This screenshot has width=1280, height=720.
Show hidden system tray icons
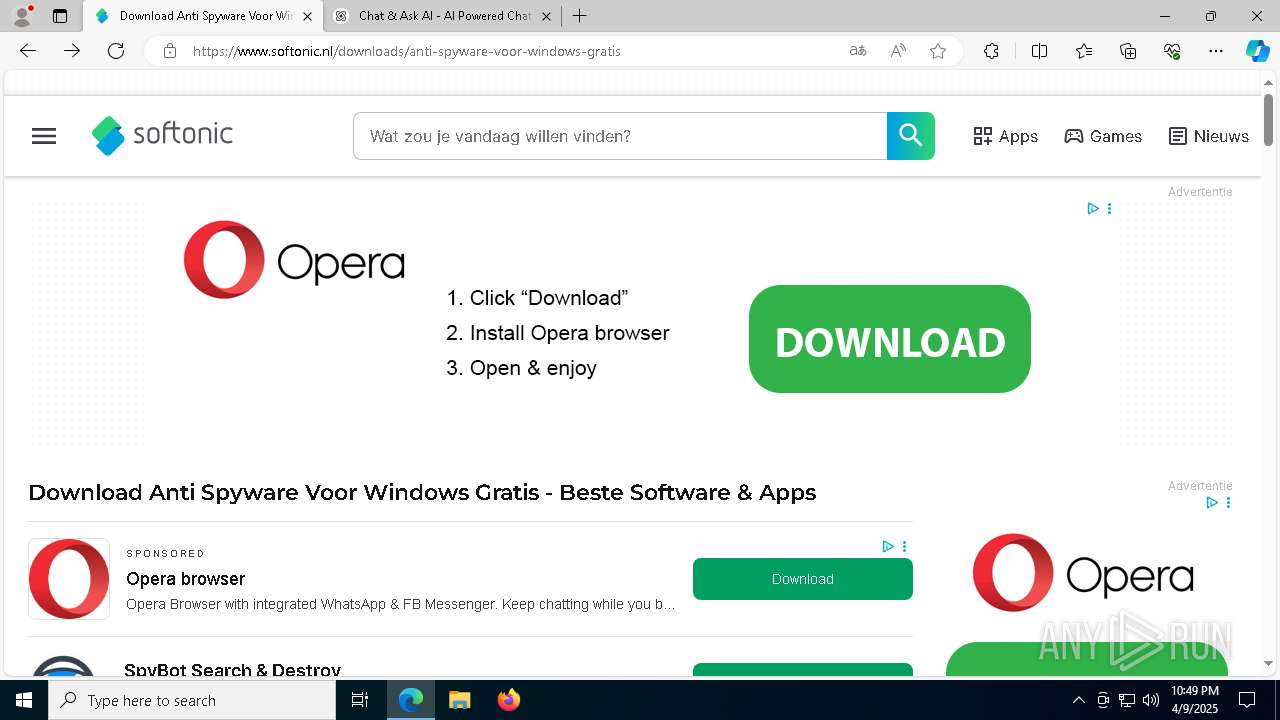point(1078,700)
